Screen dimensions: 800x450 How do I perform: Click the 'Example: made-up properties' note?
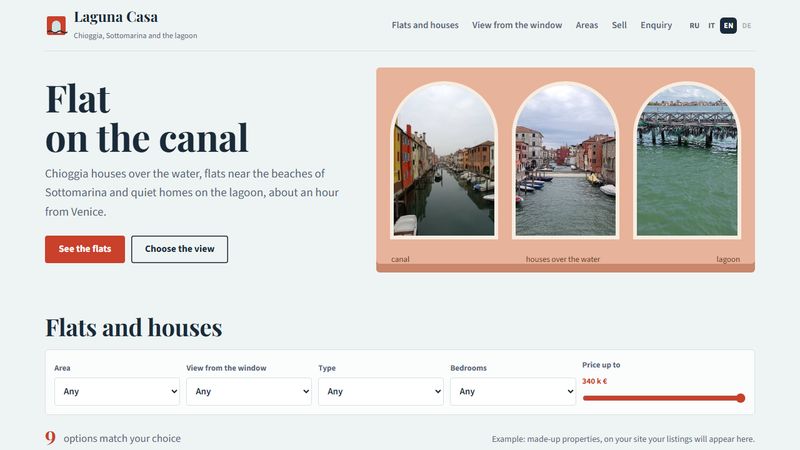point(623,439)
